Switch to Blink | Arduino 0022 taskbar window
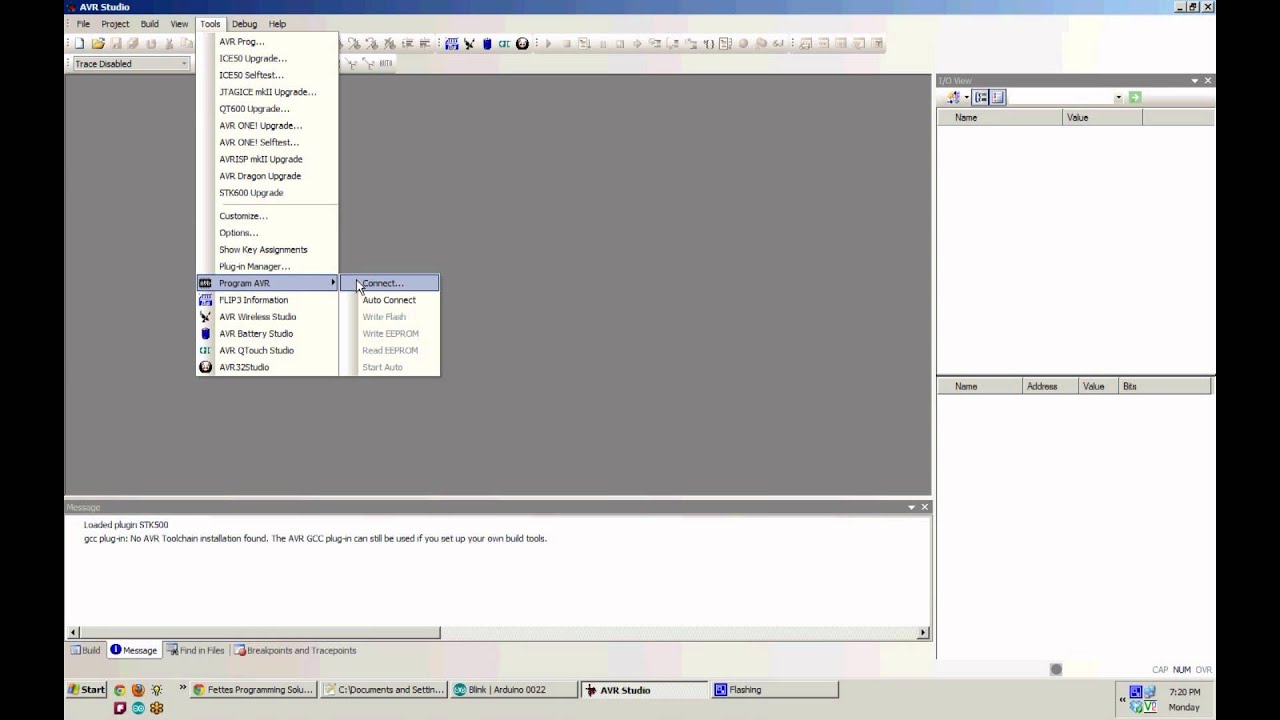 tap(513, 690)
